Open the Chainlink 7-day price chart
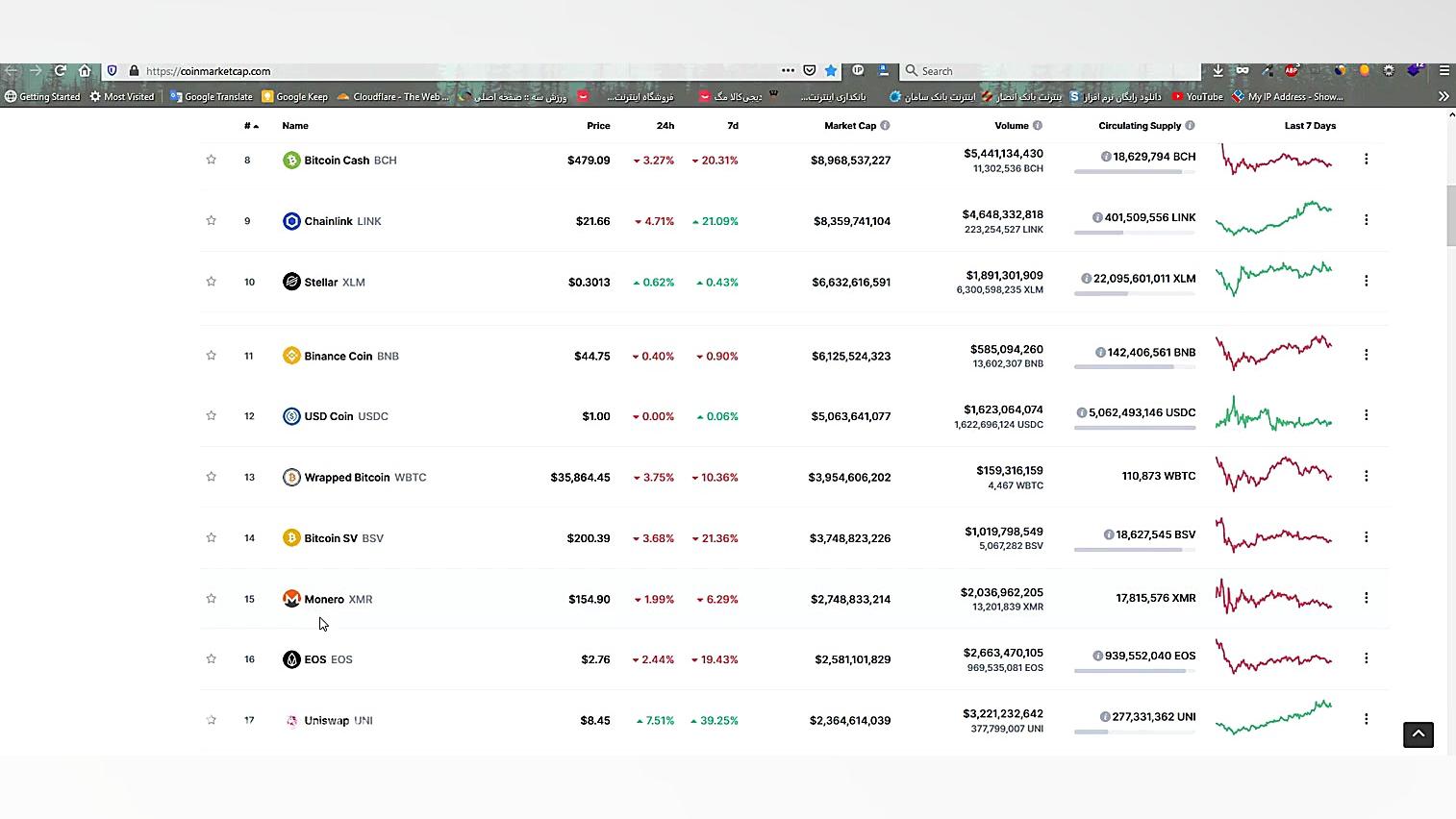 click(x=1273, y=219)
